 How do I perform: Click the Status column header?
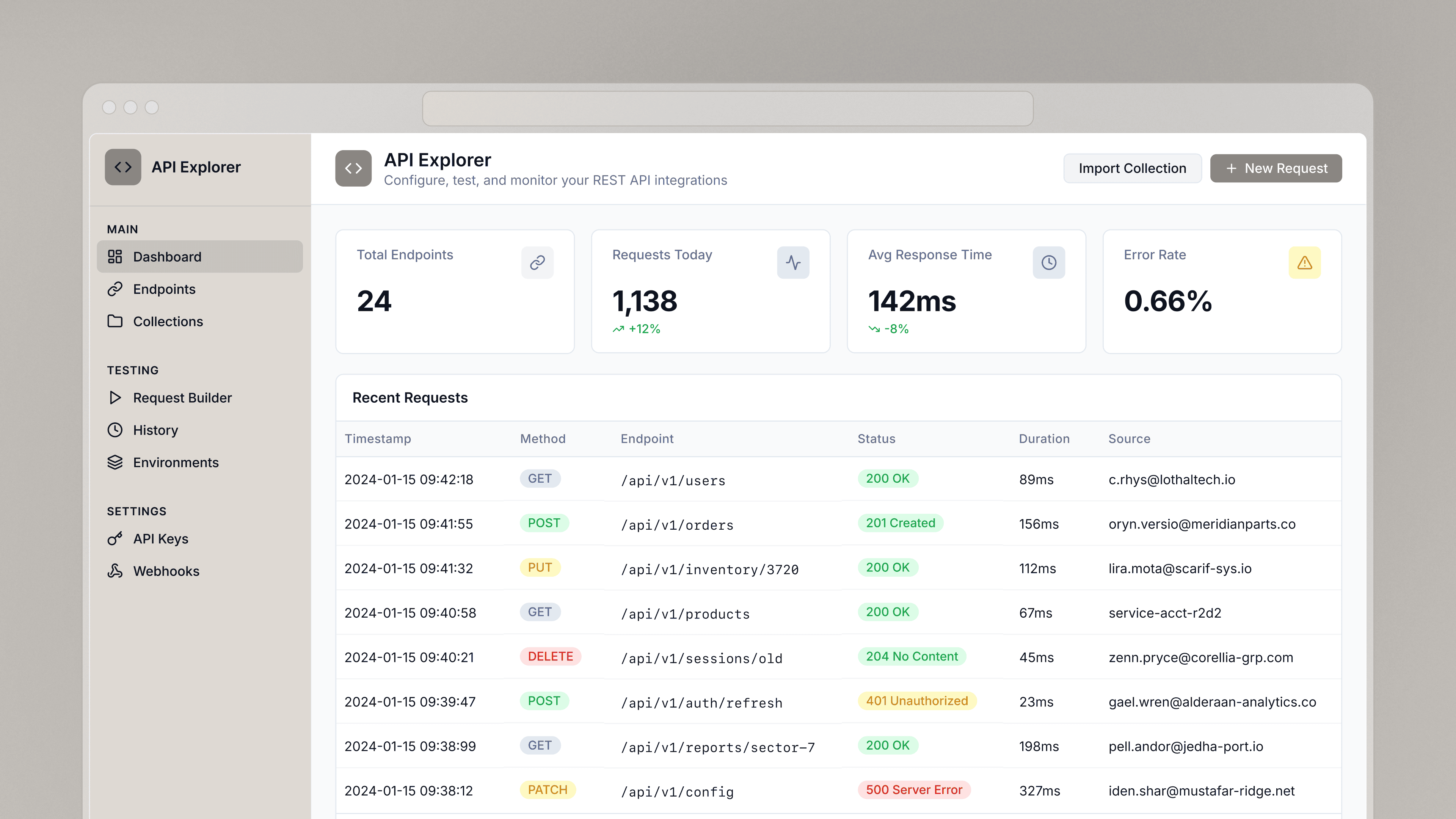pyautogui.click(x=876, y=439)
